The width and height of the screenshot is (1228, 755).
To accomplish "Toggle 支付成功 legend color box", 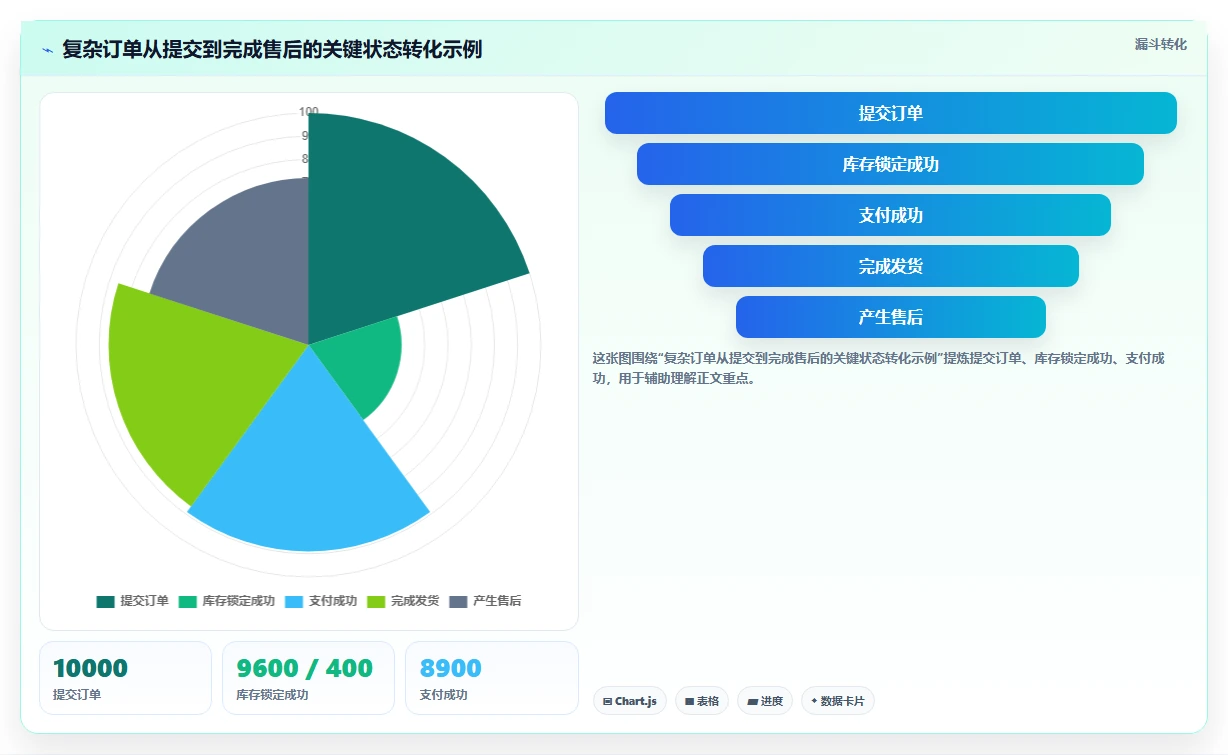I will click(x=294, y=601).
